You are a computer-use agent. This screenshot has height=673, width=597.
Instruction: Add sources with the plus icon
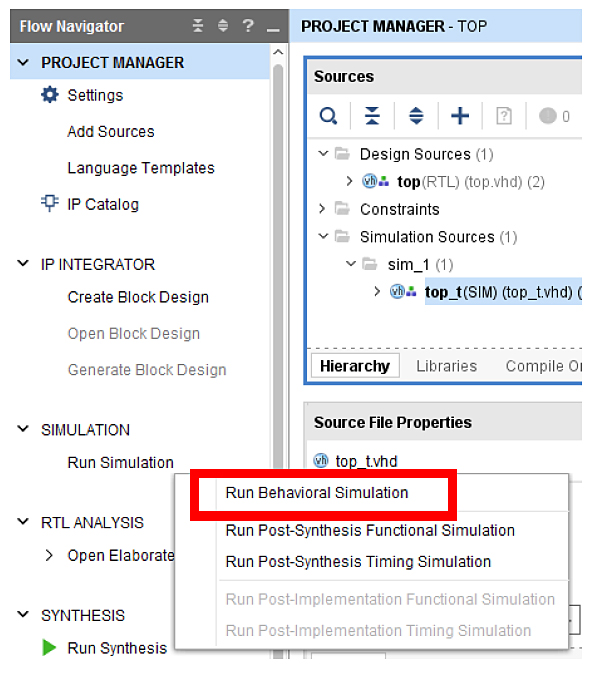pyautogui.click(x=460, y=116)
